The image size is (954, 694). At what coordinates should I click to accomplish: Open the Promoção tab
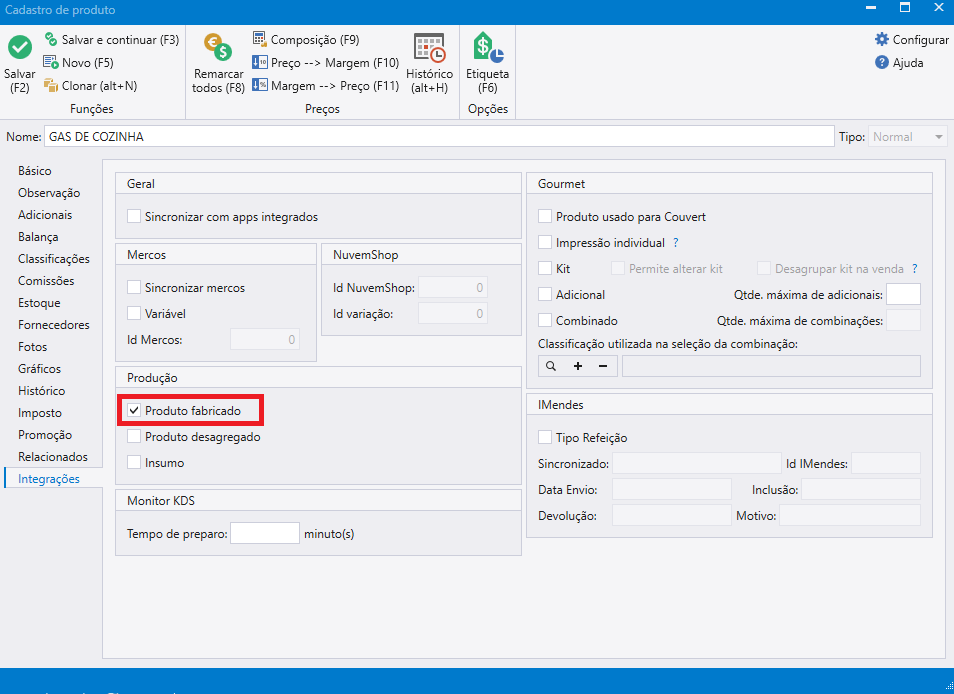coord(45,435)
